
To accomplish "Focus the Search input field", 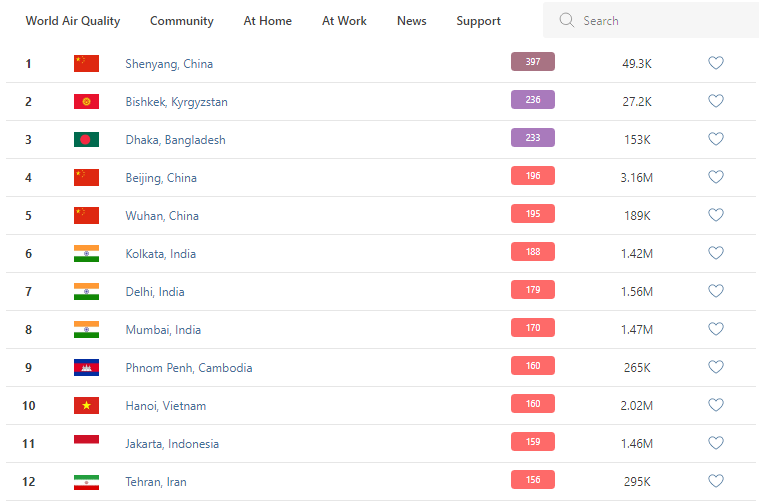I will pyautogui.click(x=660, y=21).
